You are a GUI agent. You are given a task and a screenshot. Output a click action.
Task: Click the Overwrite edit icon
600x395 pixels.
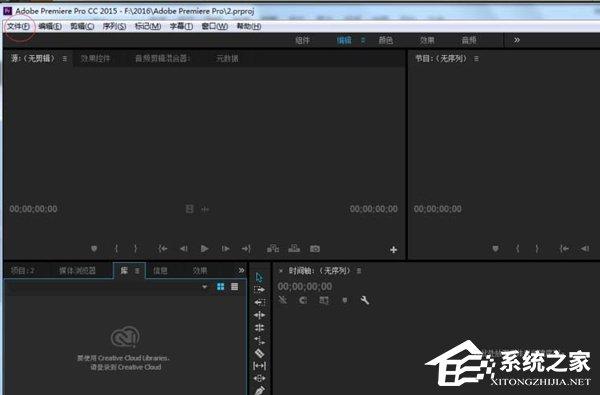coord(294,249)
